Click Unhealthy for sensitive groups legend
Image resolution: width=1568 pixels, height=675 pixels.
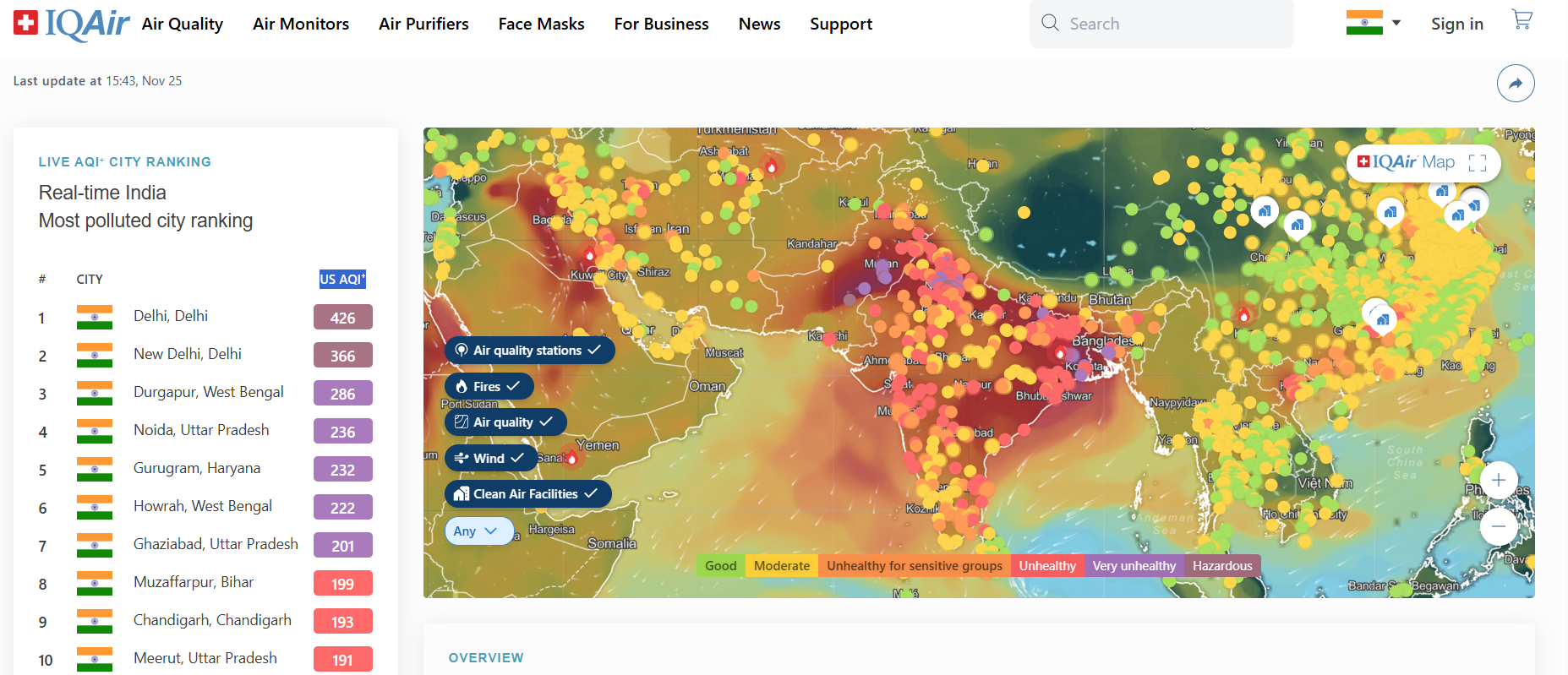coord(915,566)
